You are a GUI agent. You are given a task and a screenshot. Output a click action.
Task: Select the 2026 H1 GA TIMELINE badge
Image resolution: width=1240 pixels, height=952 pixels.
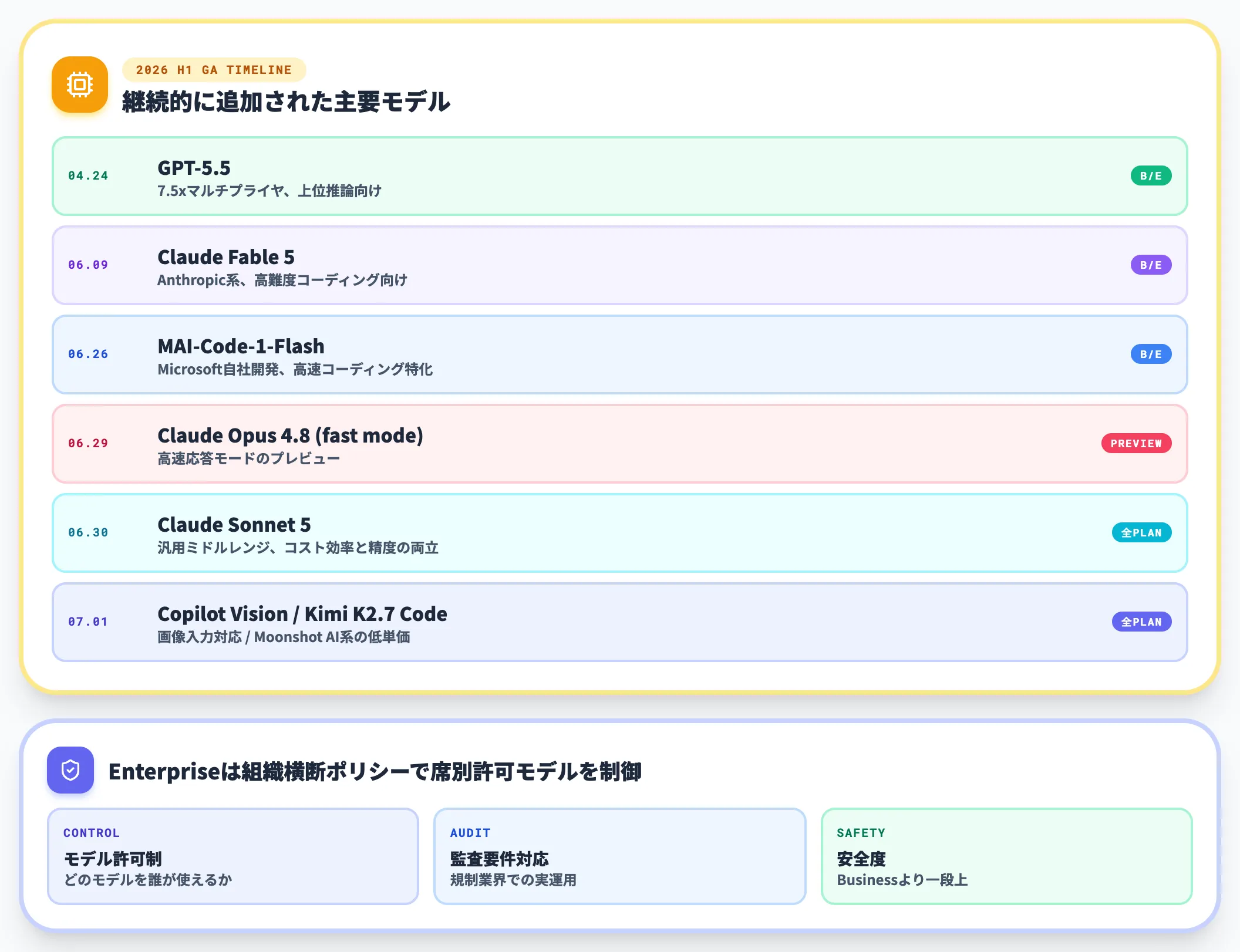(214, 70)
